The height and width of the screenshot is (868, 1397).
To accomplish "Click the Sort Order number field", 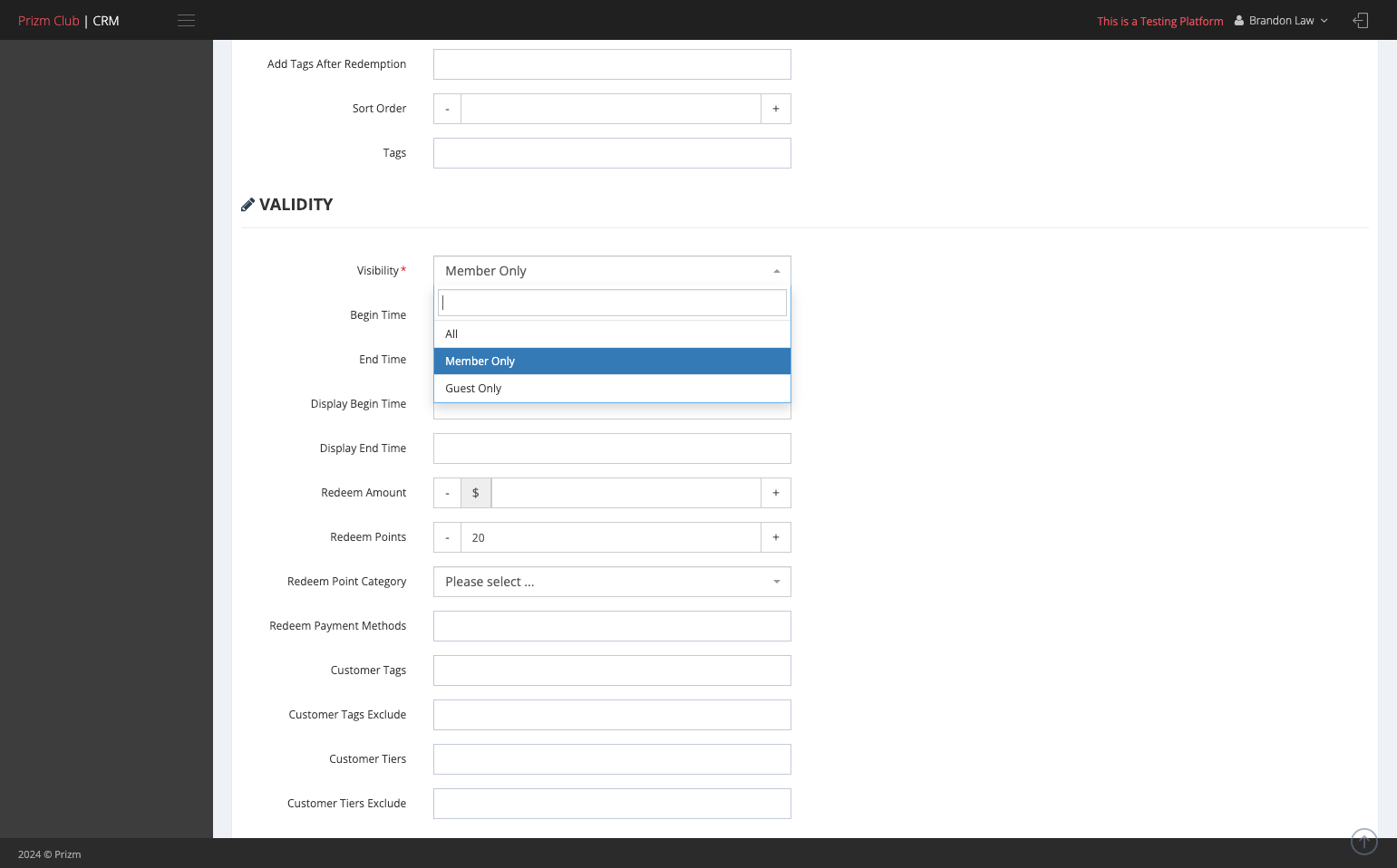I will [x=611, y=109].
